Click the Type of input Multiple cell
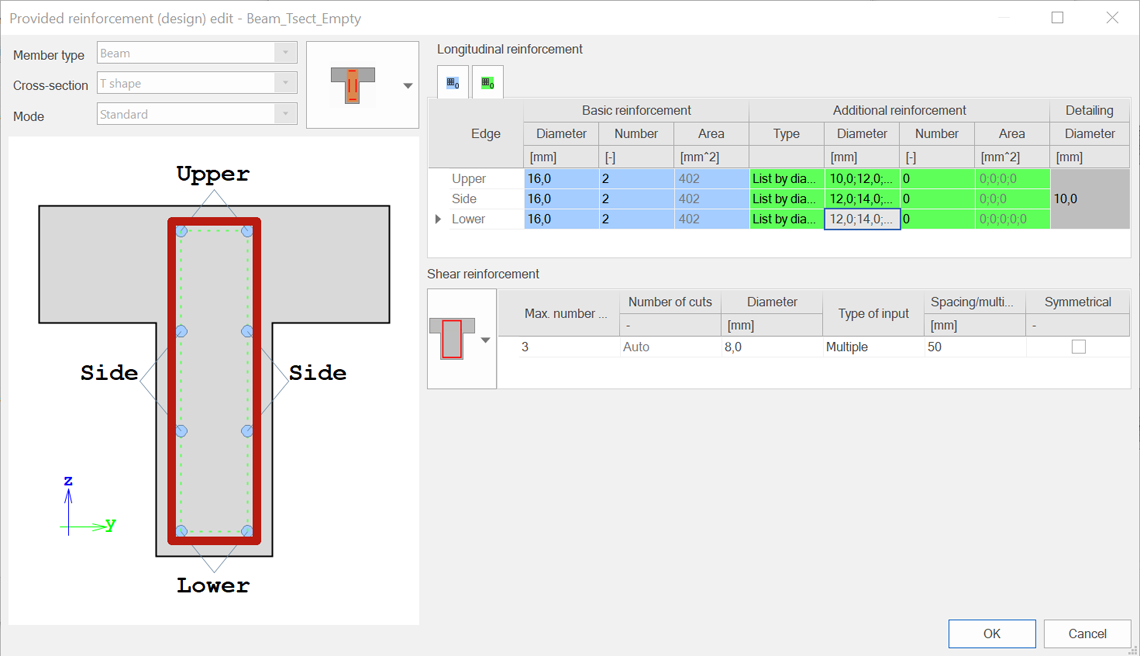 coord(873,347)
